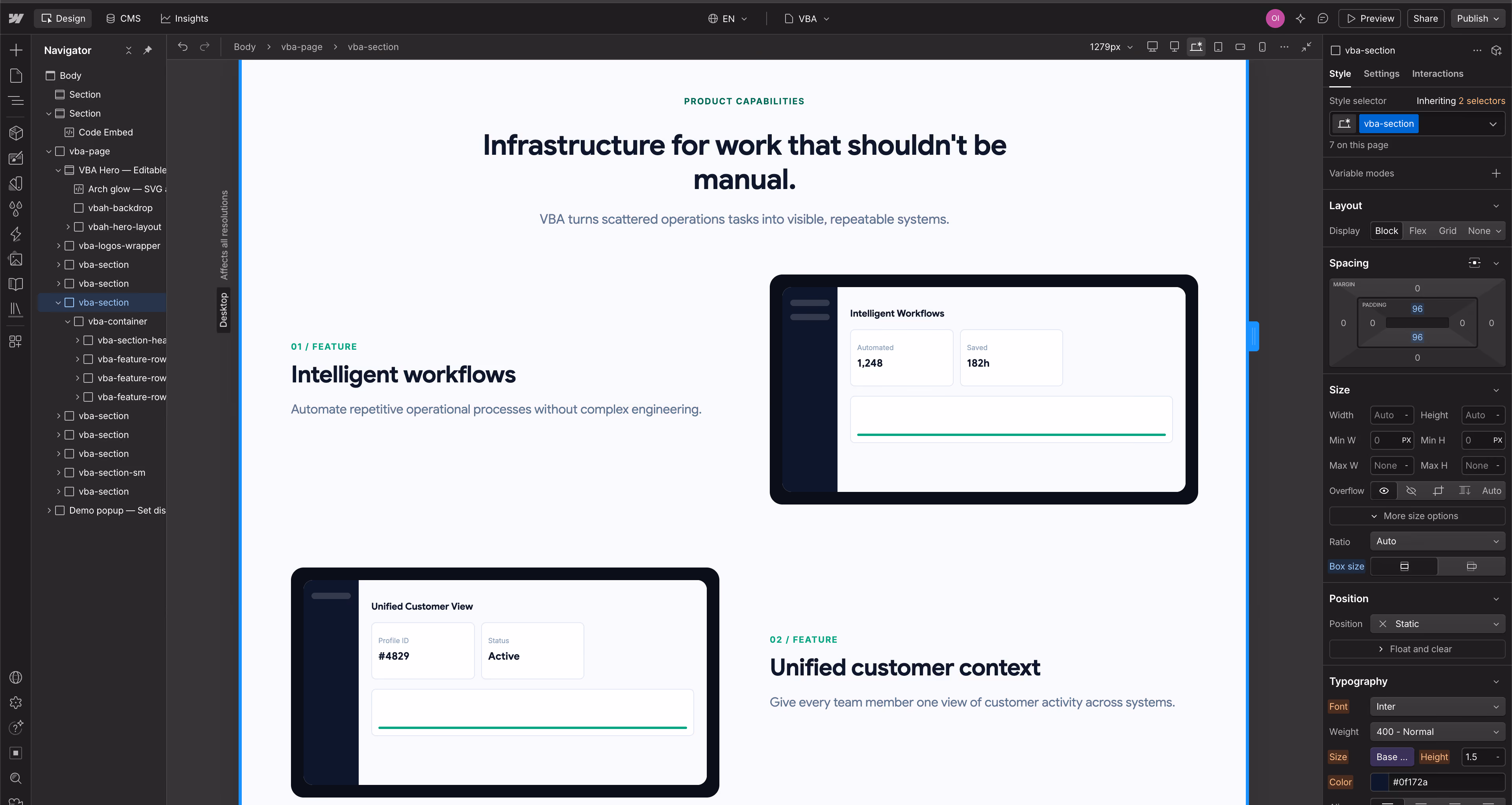Set display to Flex

(1417, 231)
